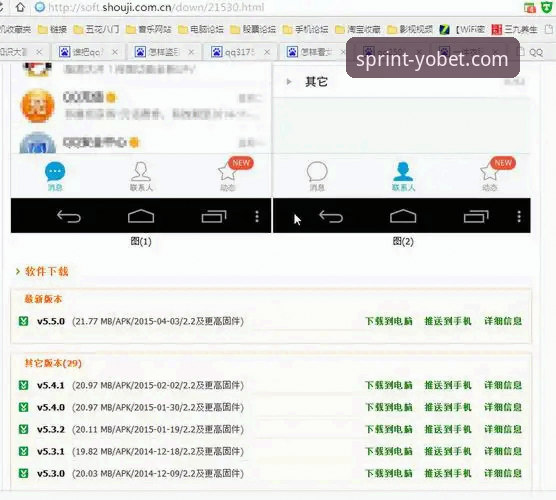This screenshot has height=500, width=556.
Task: Click the recent apps button in 图(2)
Action: pos(476,216)
